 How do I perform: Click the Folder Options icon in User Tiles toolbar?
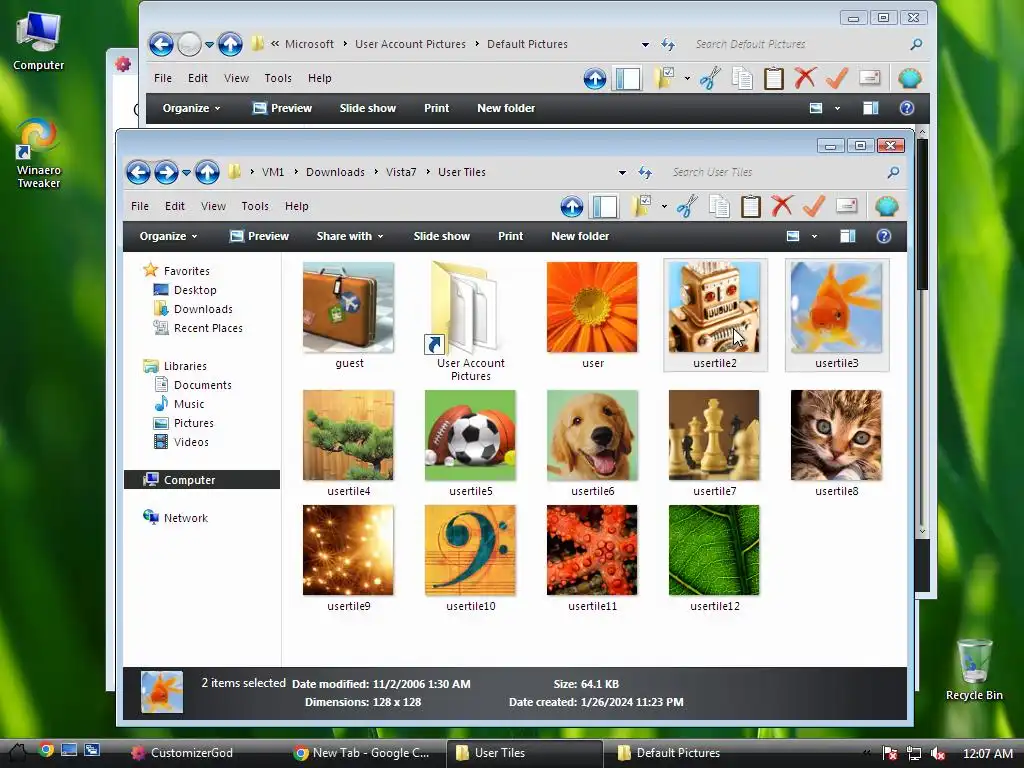pyautogui.click(x=642, y=206)
